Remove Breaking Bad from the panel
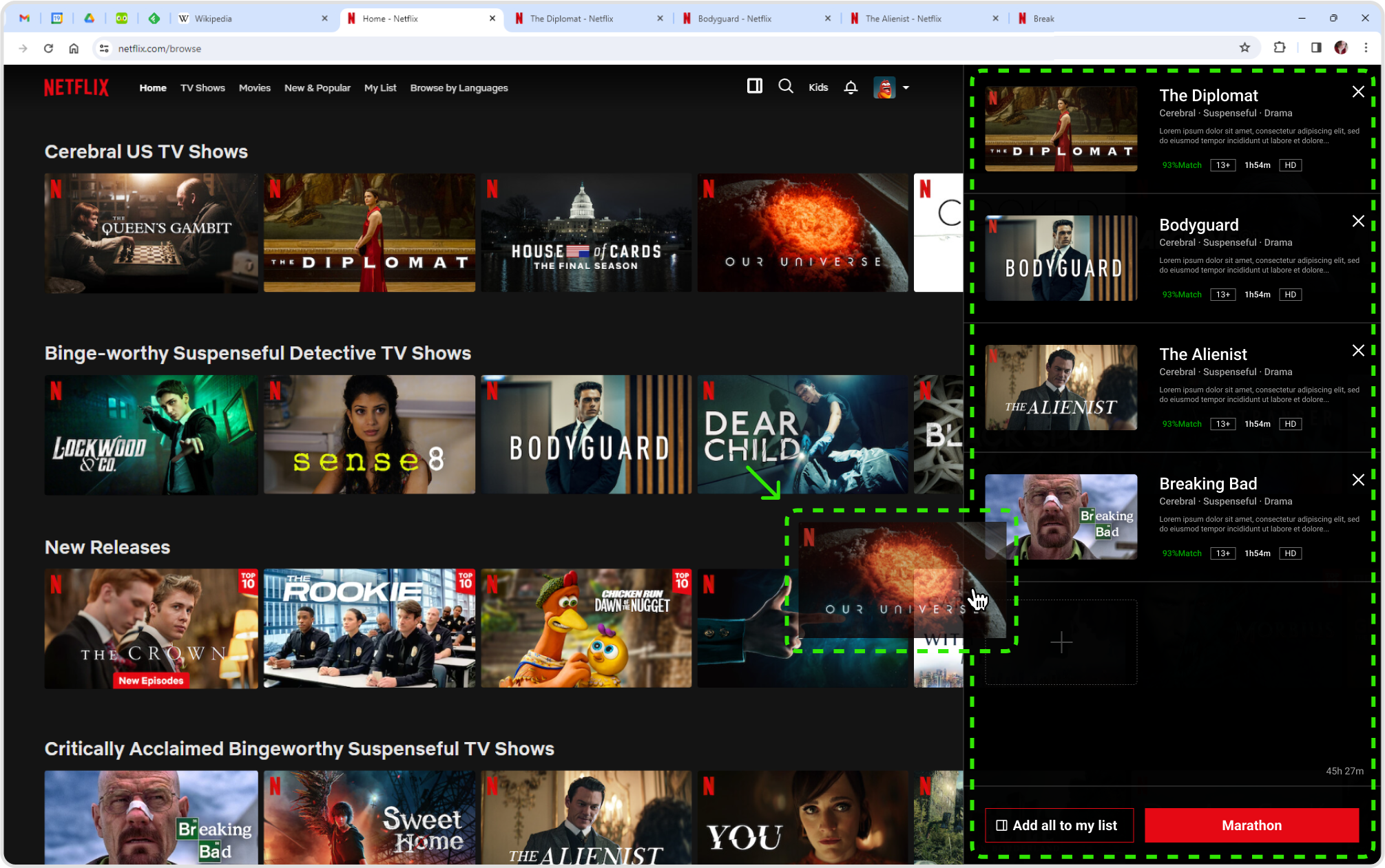 [1357, 480]
